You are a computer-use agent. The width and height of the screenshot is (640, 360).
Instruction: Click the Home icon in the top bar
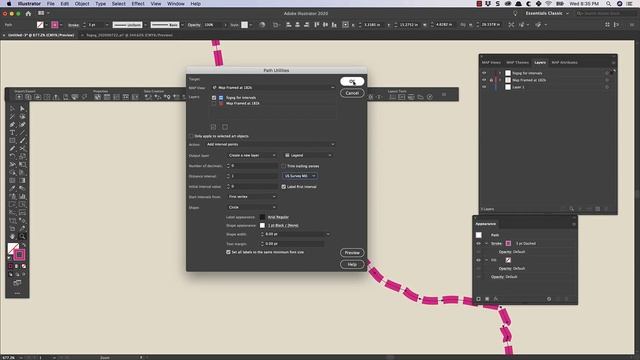click(28, 13)
